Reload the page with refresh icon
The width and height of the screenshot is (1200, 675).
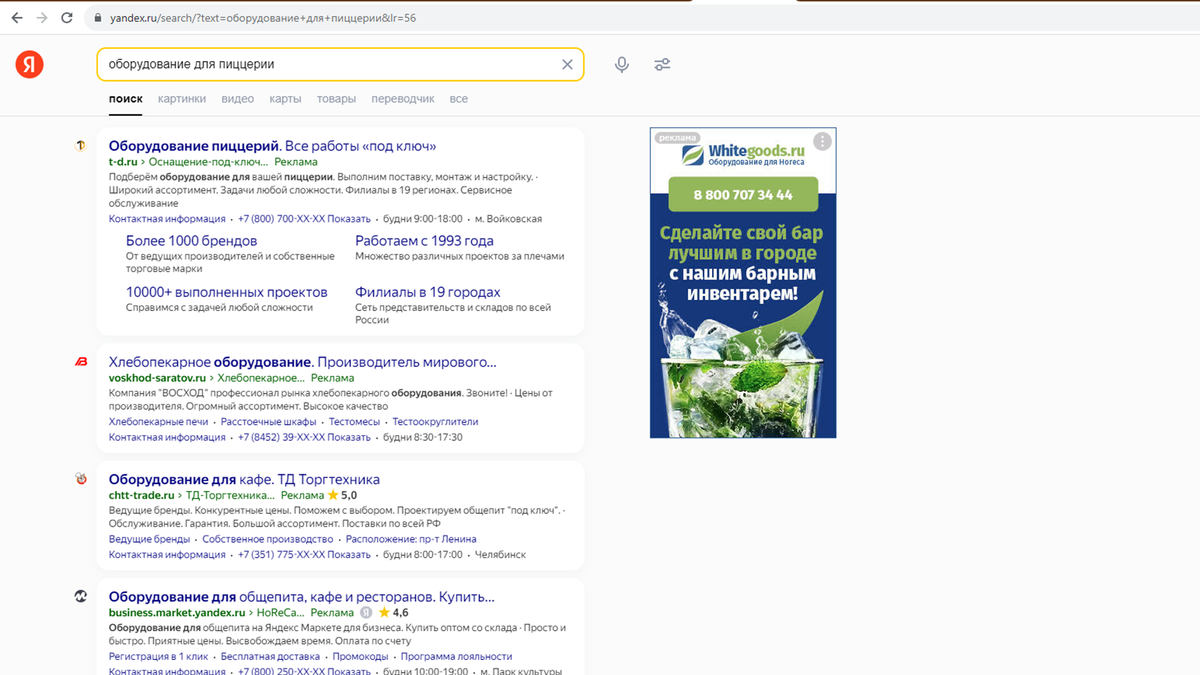pyautogui.click(x=67, y=18)
